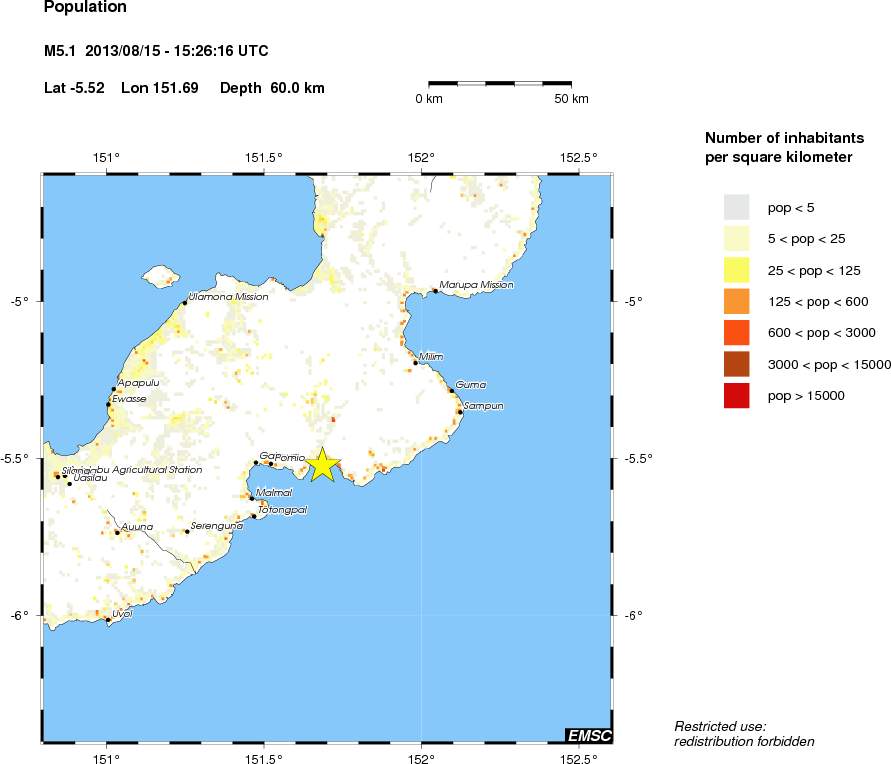Click the 'Population' title heading
Image resolution: width=891 pixels, height=764 pixels.
click(86, 8)
